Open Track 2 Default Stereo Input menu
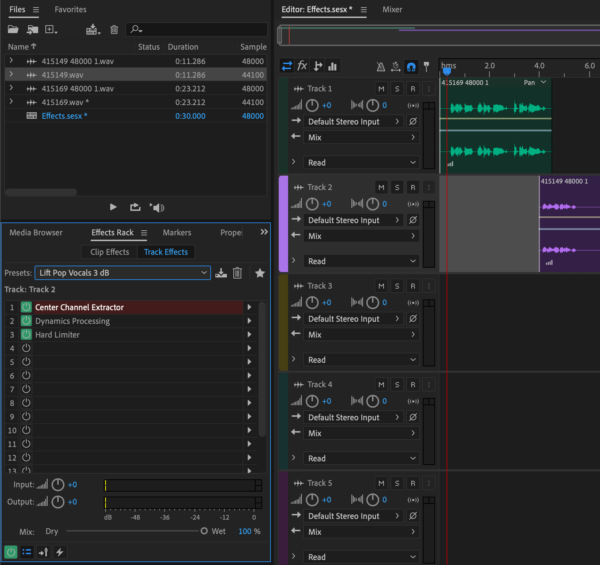Image resolution: width=600 pixels, height=565 pixels. (x=353, y=220)
